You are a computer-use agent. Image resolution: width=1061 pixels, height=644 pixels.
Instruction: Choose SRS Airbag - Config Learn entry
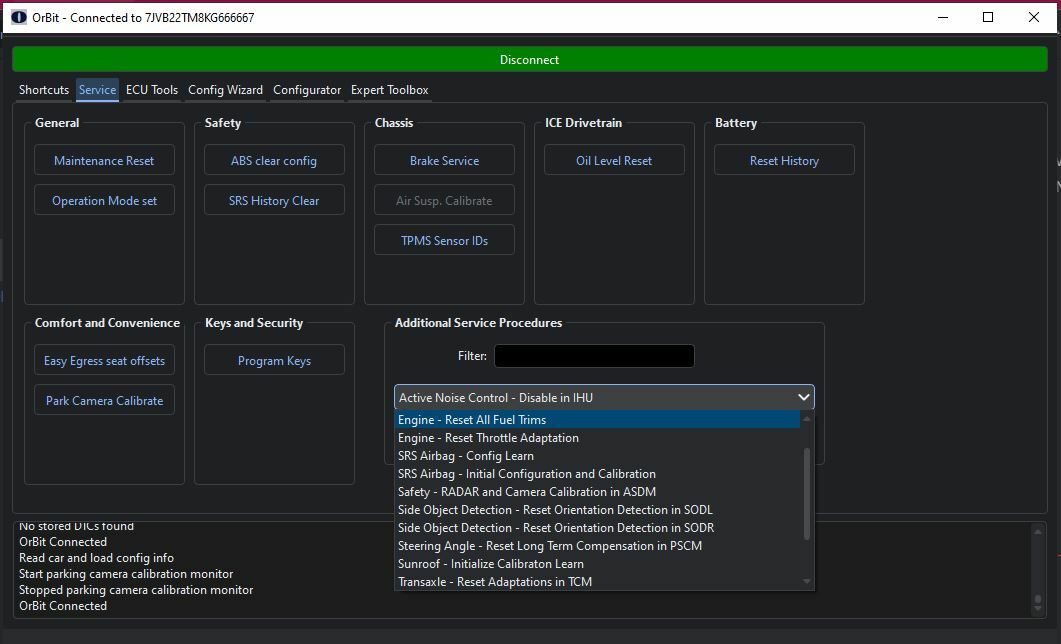point(465,456)
